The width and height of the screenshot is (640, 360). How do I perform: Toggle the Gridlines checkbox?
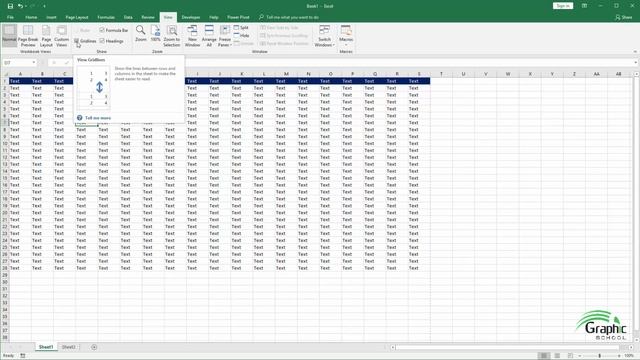76,41
